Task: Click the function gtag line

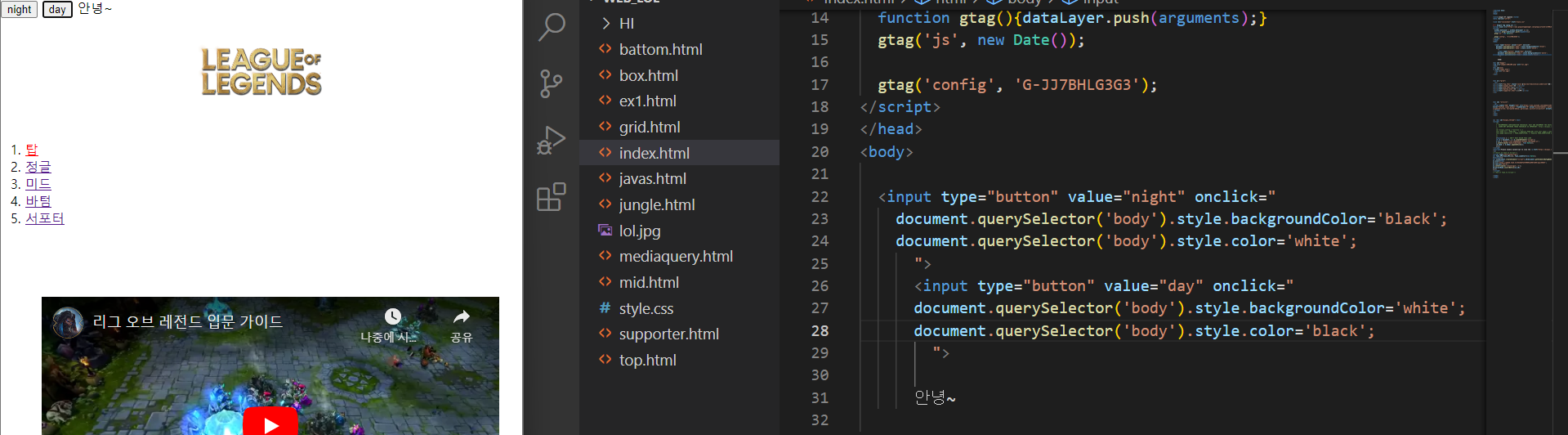Action: click(x=1072, y=18)
